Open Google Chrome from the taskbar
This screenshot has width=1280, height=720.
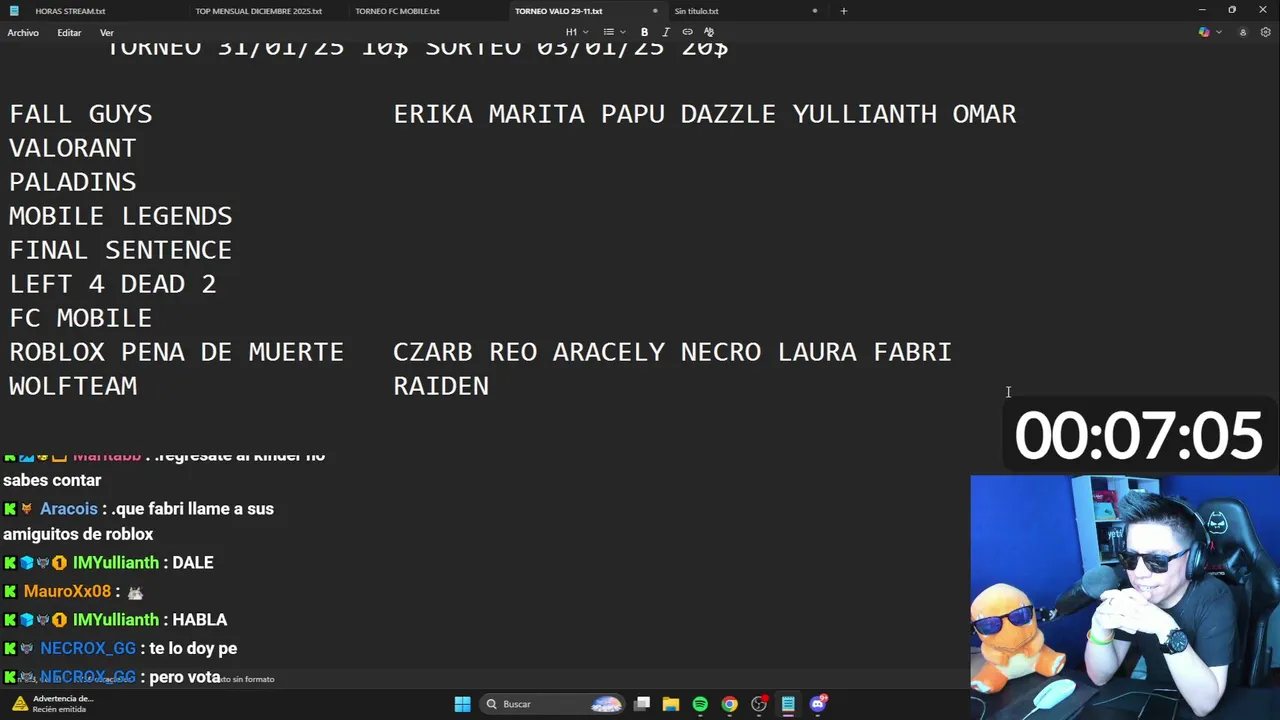730,704
